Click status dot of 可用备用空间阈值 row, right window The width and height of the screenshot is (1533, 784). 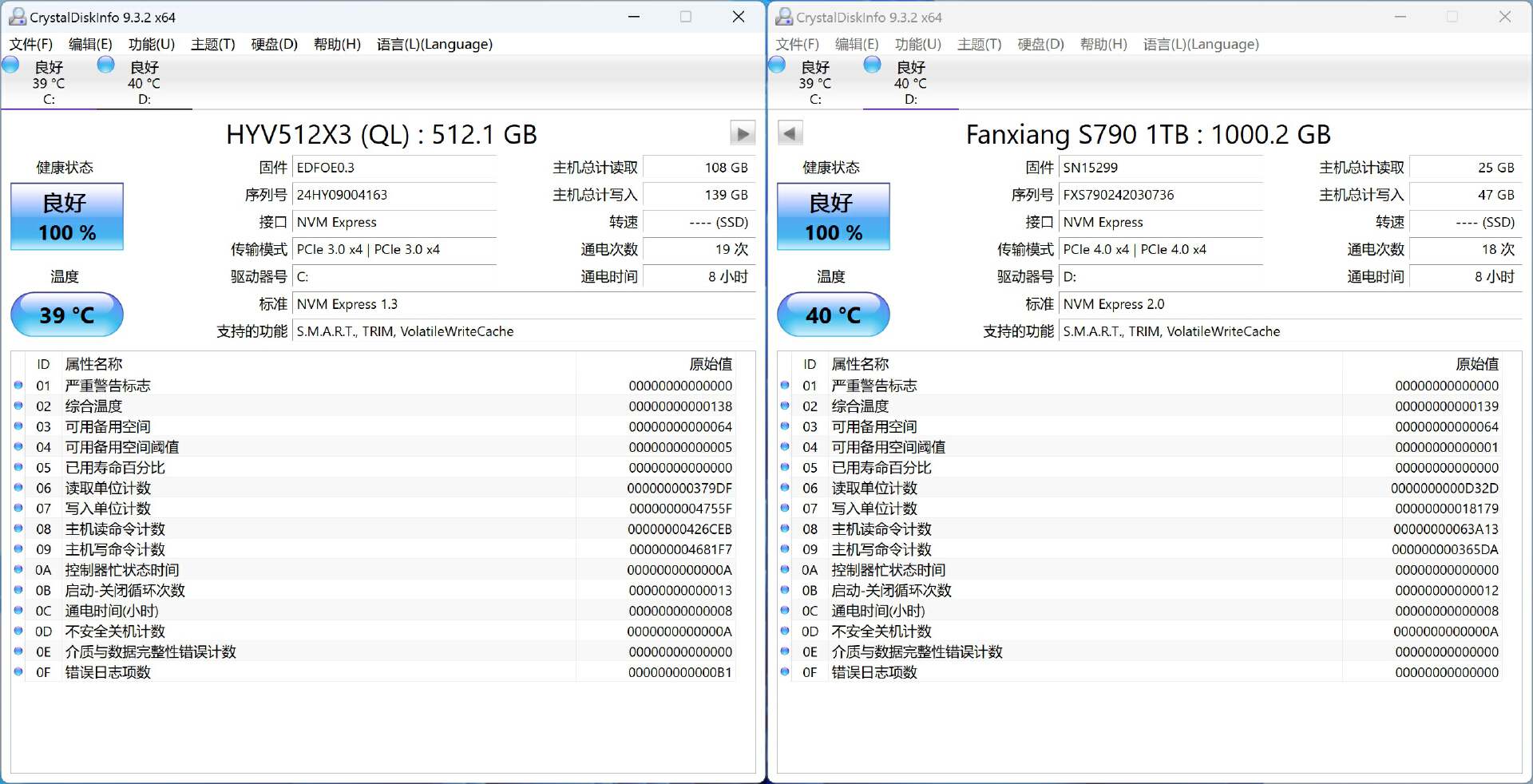[785, 446]
